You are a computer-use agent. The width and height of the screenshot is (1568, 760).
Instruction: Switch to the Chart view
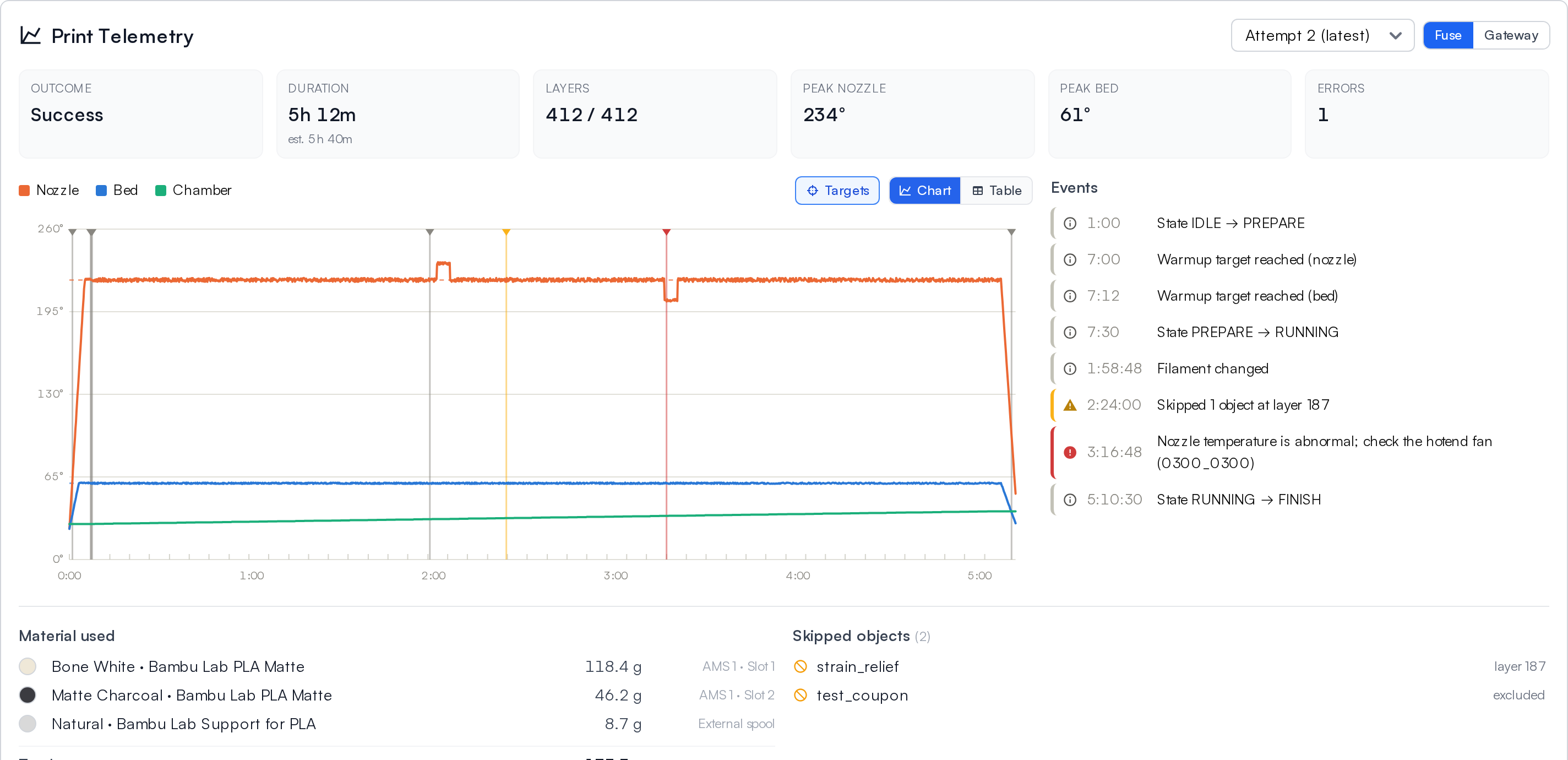[x=924, y=191]
